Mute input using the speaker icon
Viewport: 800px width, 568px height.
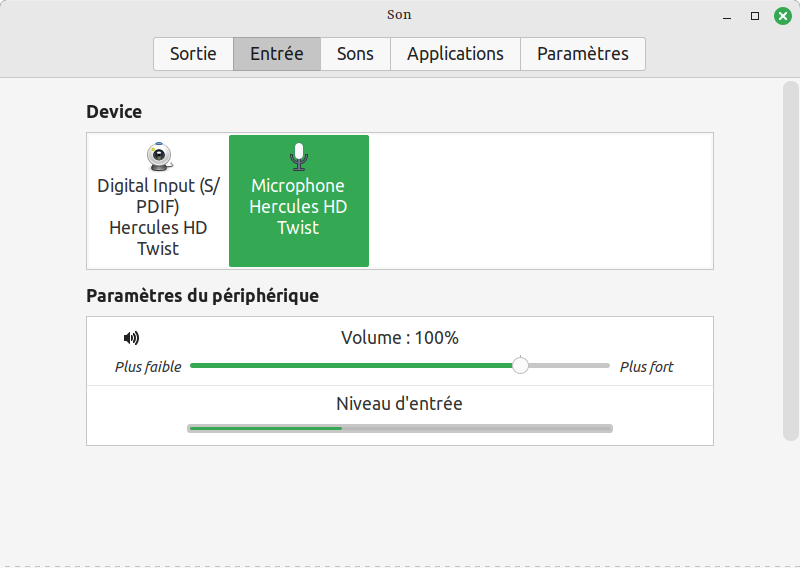point(131,338)
